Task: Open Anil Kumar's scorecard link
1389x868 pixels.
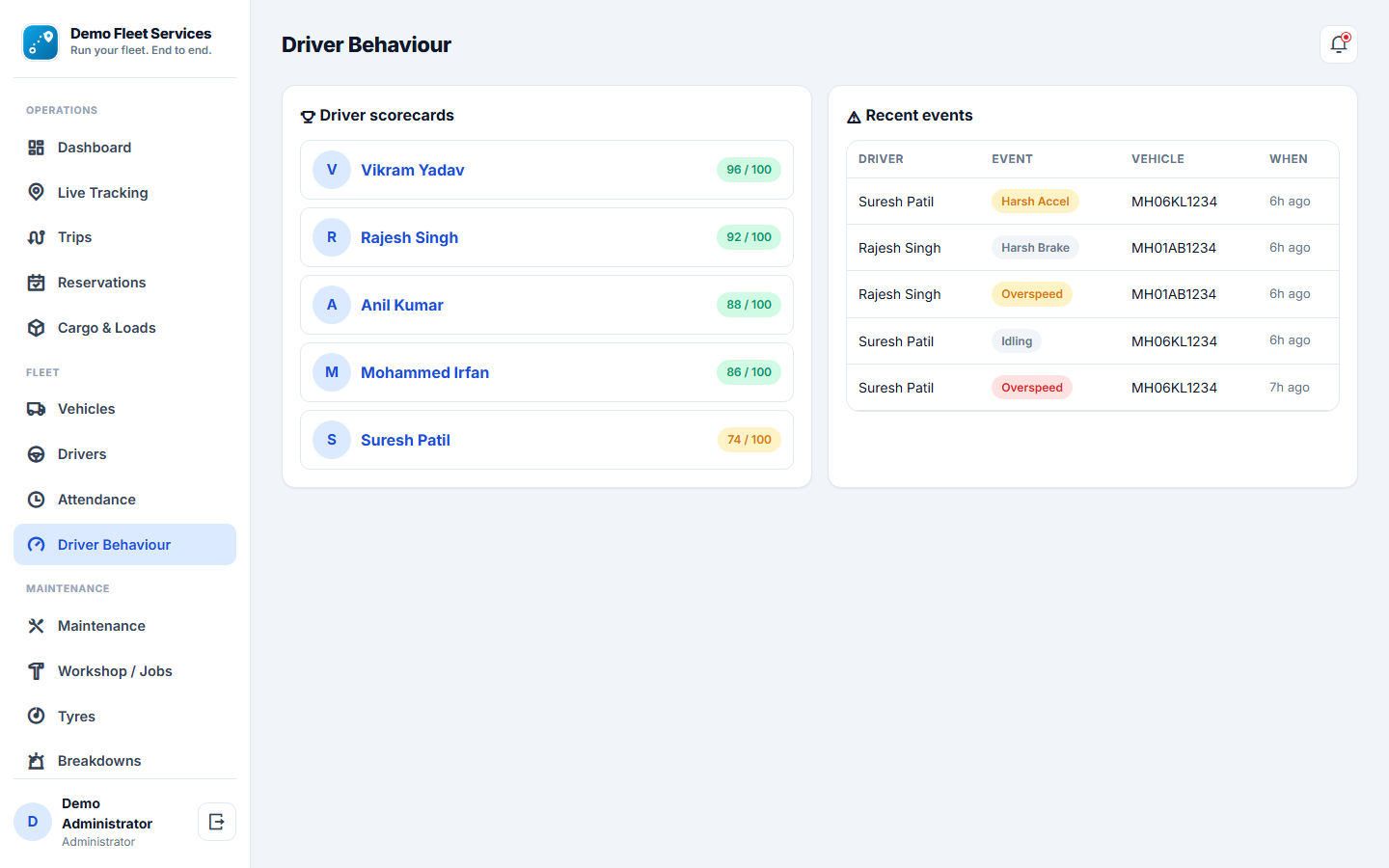Action: [x=402, y=305]
